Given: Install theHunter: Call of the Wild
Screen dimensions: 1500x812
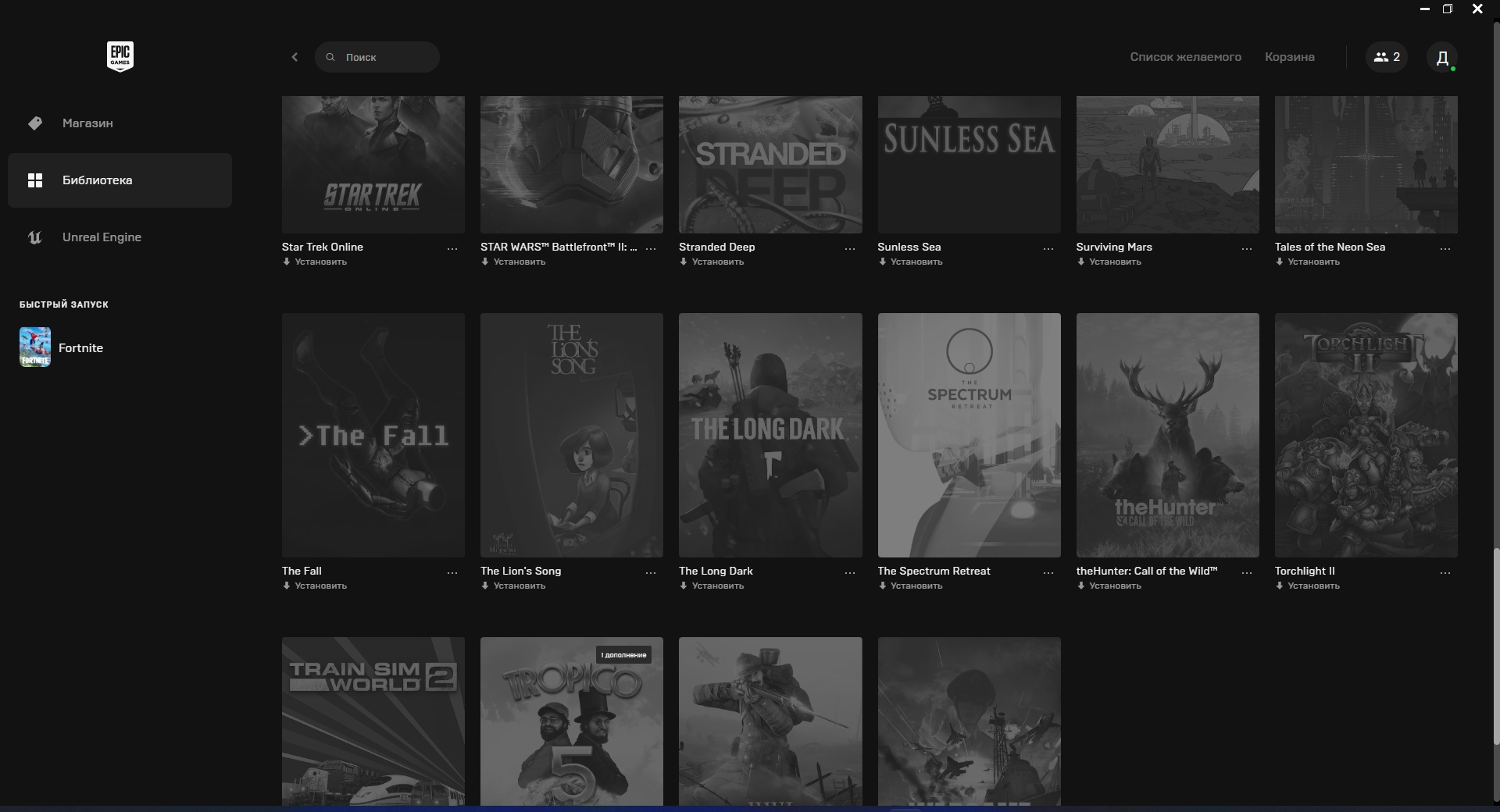Looking at the screenshot, I should point(1109,586).
